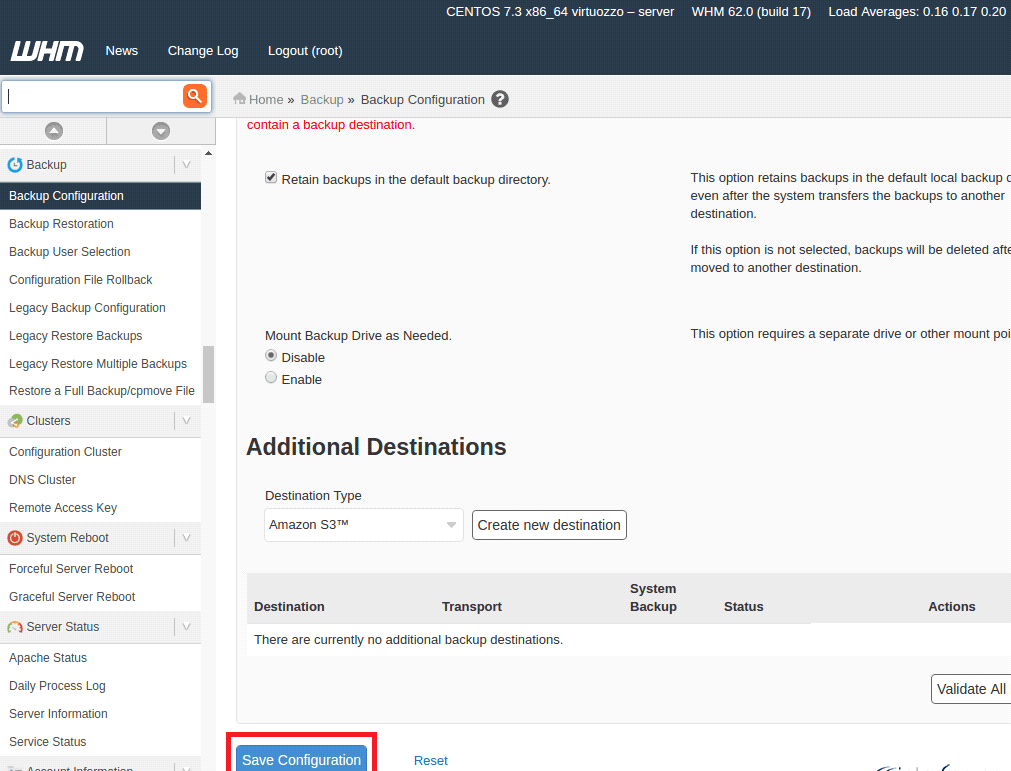Open Backup Restoration in the sidebar
Screen dimensions: 1011x771
[61, 224]
